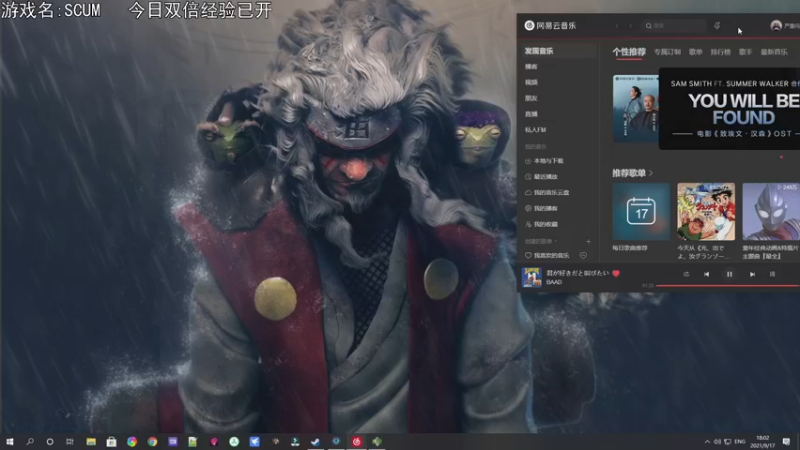Pause the current song
800x450 pixels.
click(730, 274)
